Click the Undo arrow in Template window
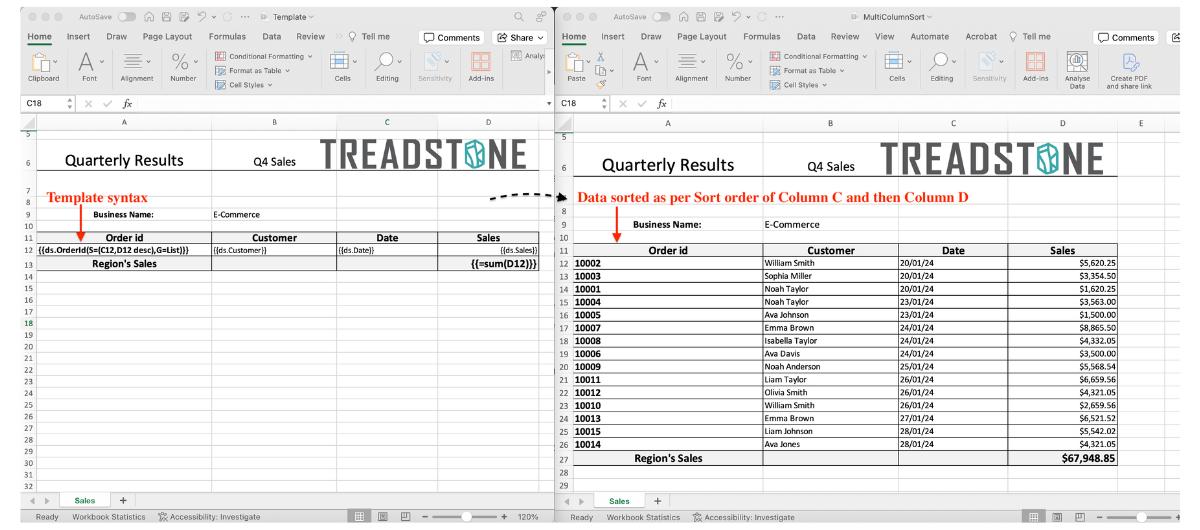The image size is (1200, 530). click(202, 17)
